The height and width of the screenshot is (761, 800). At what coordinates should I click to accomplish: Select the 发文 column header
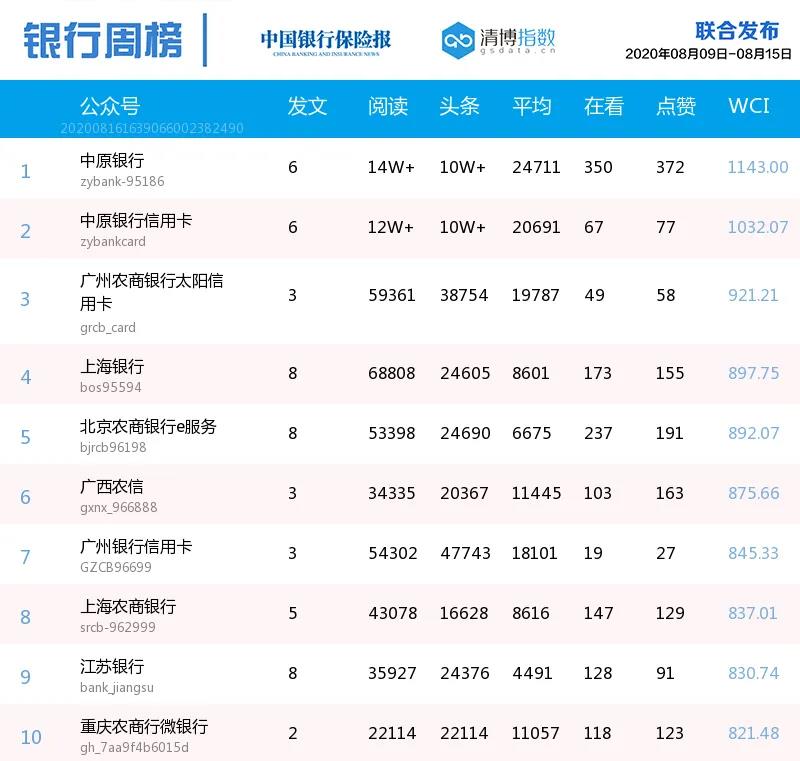307,106
